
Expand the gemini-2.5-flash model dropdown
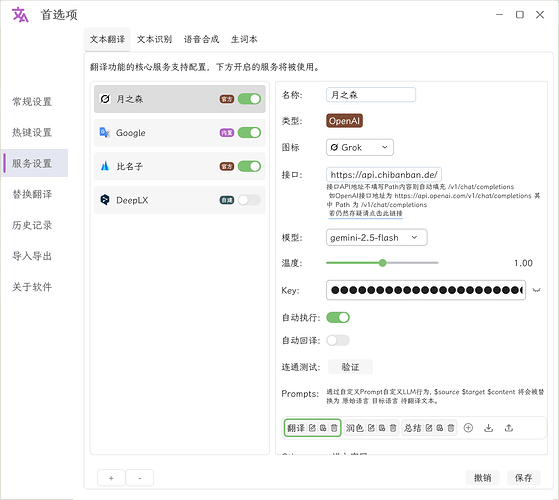pyautogui.click(x=376, y=237)
